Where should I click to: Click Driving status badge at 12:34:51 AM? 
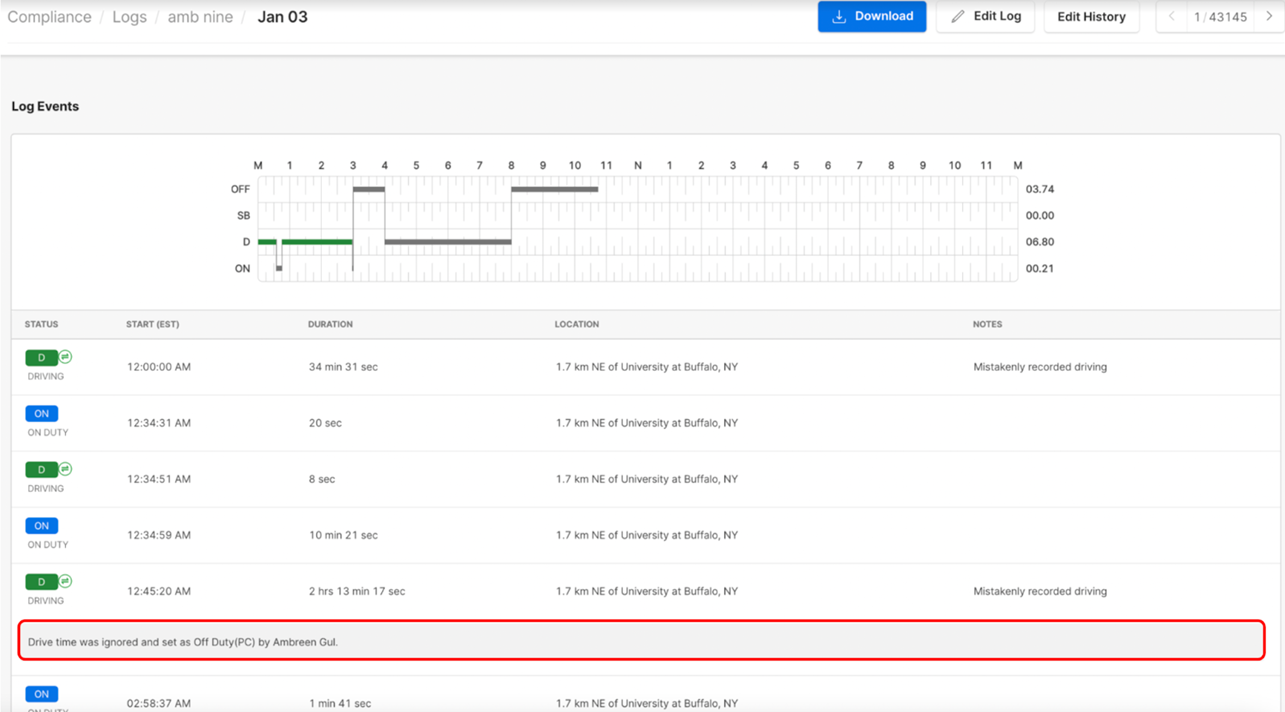tap(42, 470)
